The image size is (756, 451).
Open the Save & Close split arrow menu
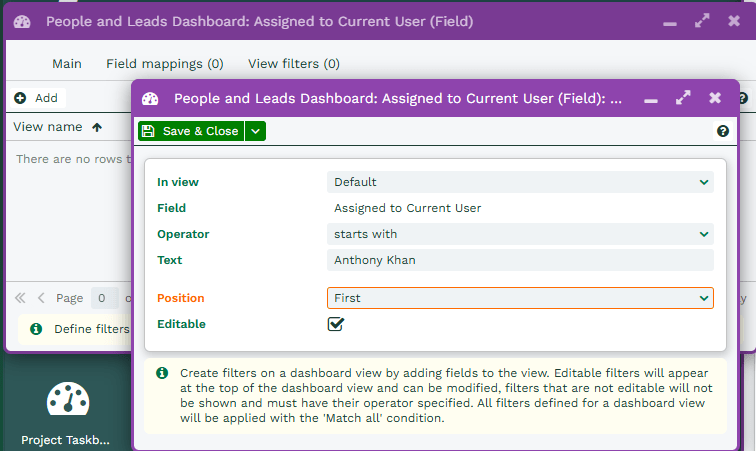click(x=256, y=131)
